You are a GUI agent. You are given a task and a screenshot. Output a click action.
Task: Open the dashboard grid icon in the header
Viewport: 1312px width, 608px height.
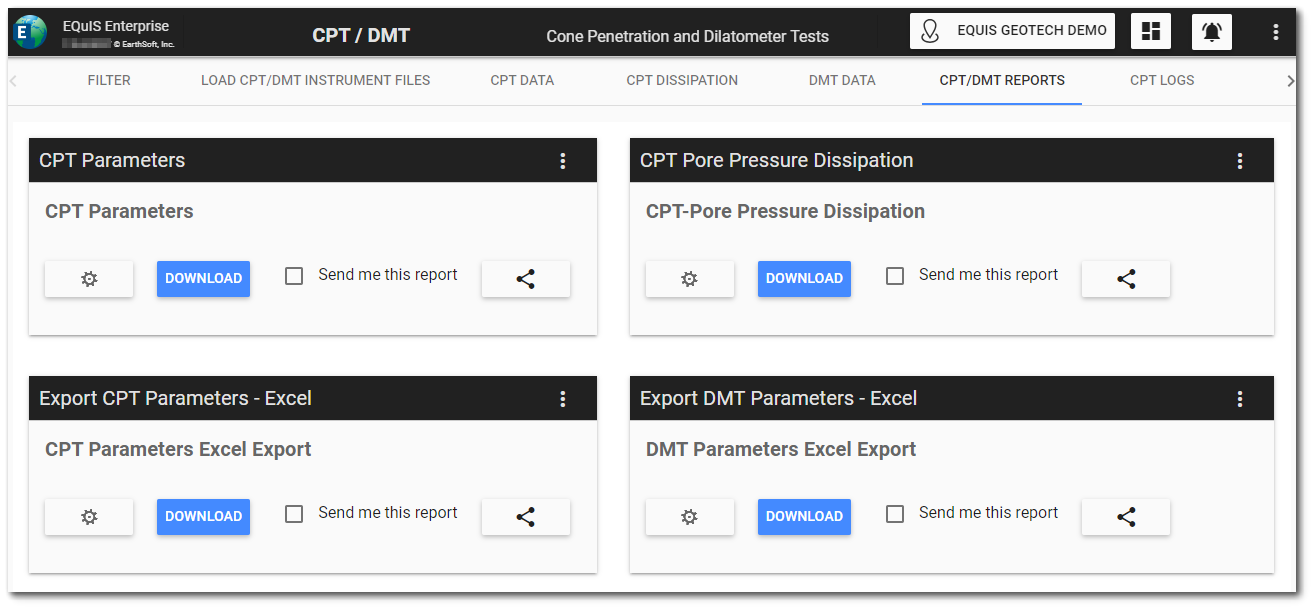tap(1150, 31)
